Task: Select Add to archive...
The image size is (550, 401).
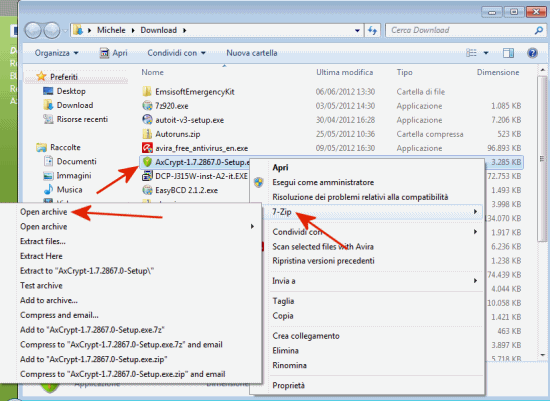Action: [49, 300]
